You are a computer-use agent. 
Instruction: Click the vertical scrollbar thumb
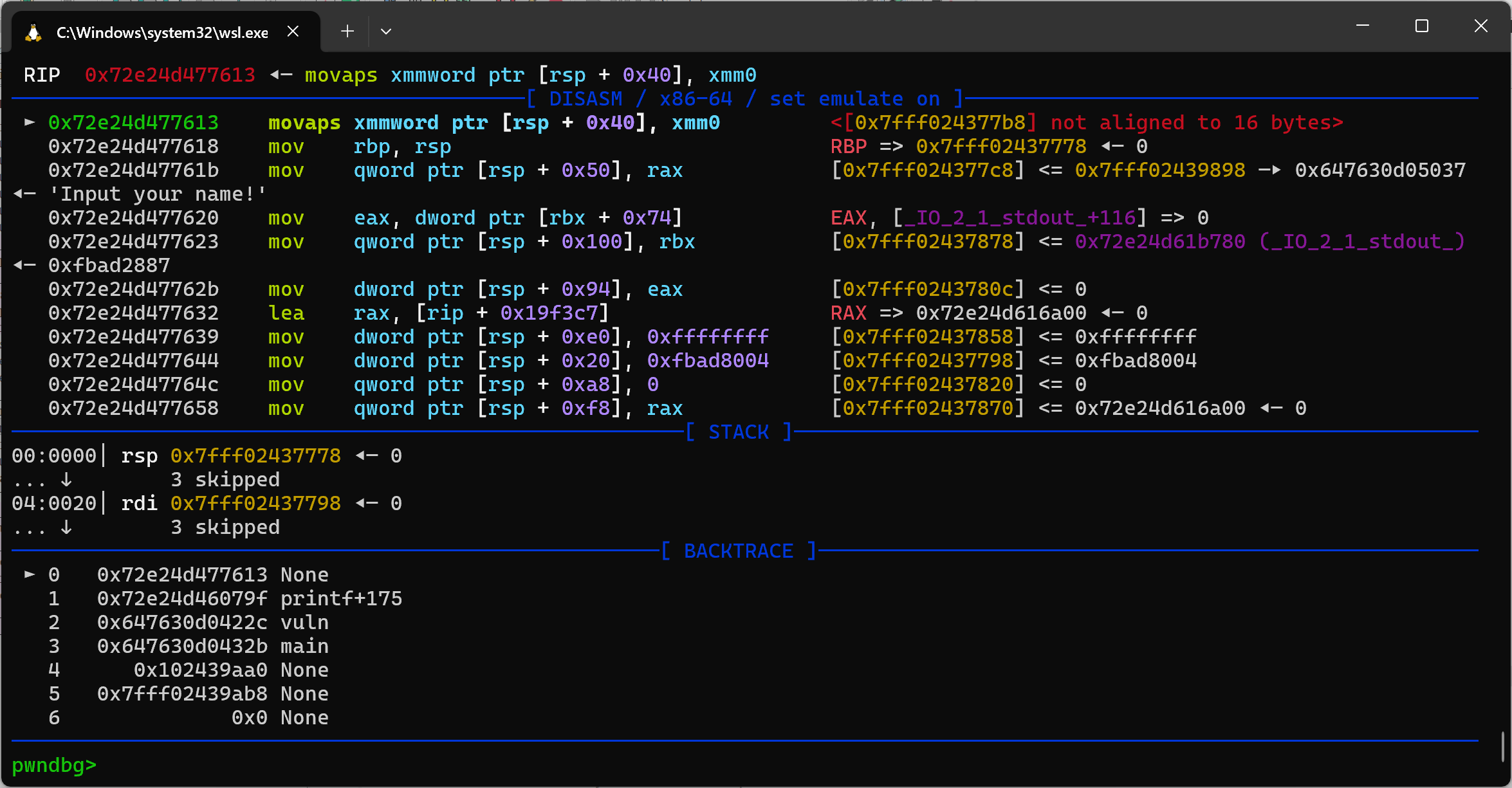[1502, 747]
